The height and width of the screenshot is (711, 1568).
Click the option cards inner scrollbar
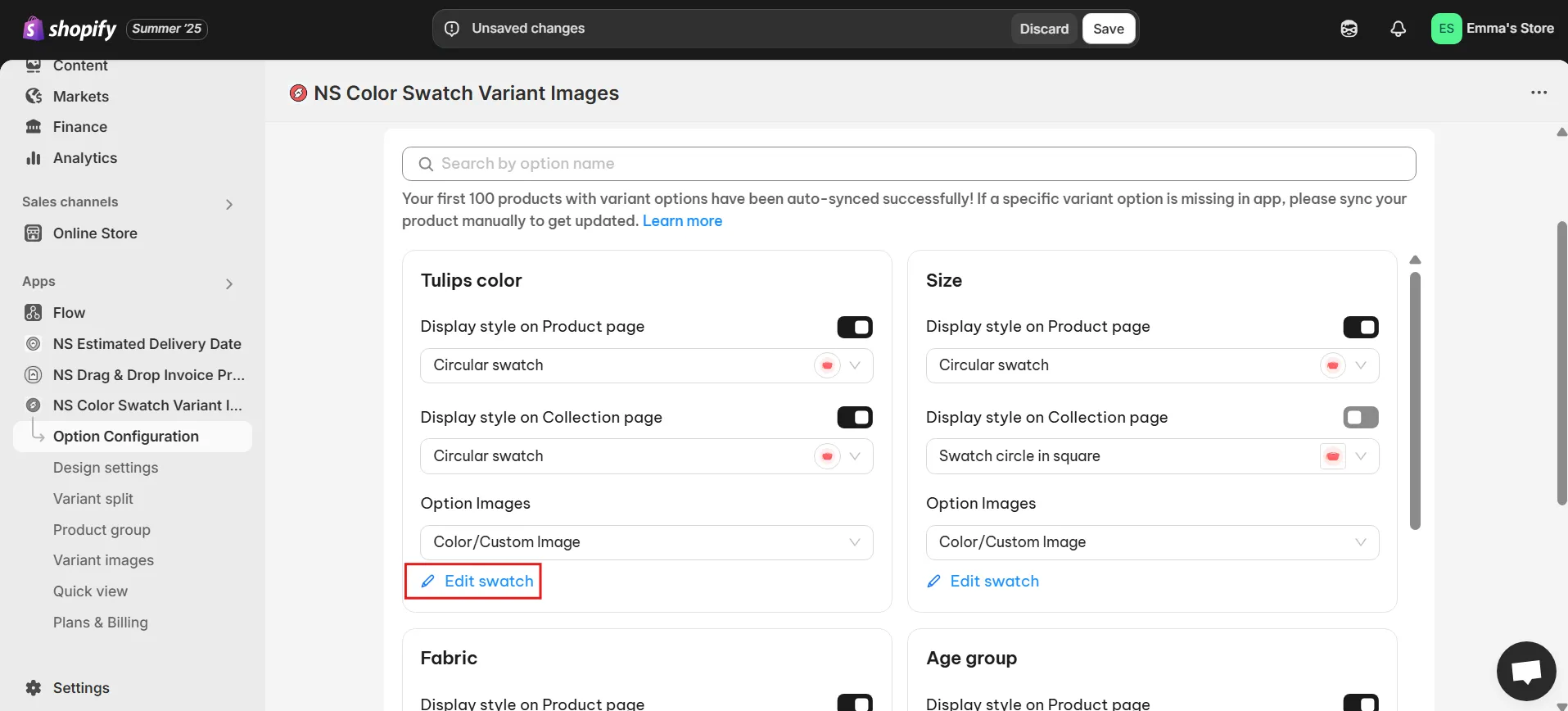pyautogui.click(x=1415, y=401)
